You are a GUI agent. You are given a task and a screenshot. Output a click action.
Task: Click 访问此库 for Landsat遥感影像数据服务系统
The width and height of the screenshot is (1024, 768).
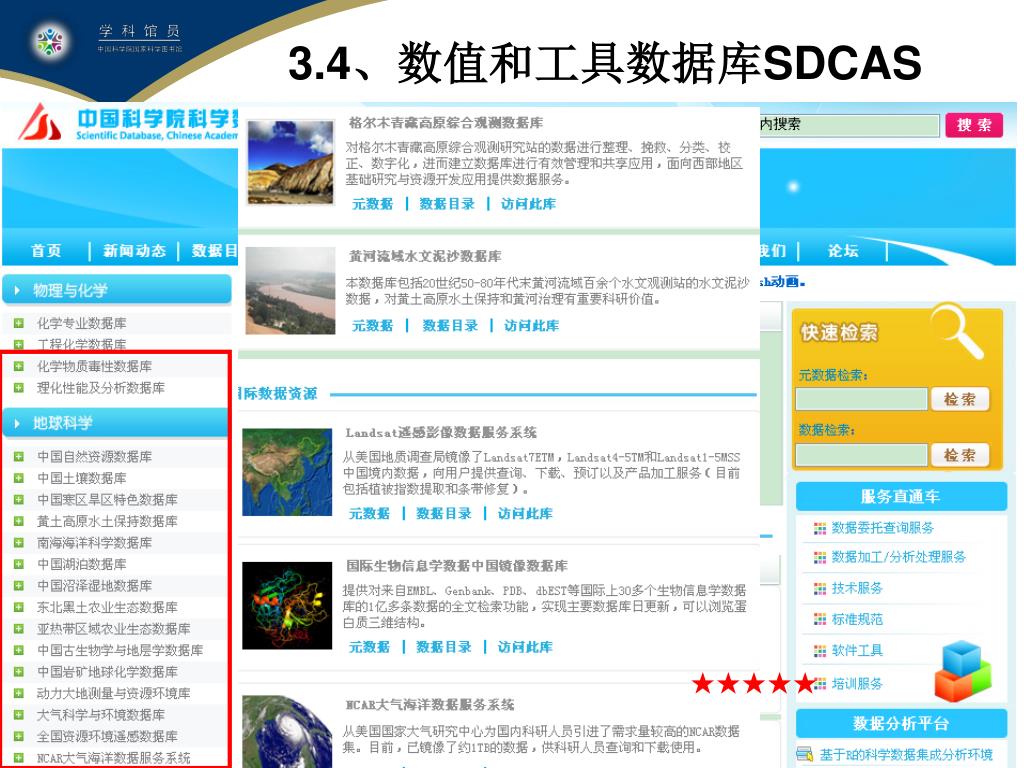[525, 513]
